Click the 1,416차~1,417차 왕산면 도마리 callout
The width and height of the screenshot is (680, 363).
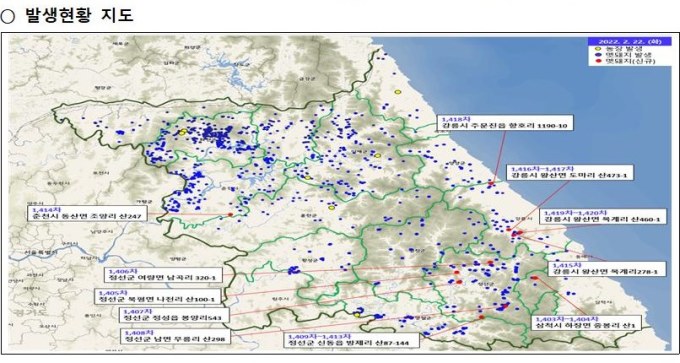569,172
